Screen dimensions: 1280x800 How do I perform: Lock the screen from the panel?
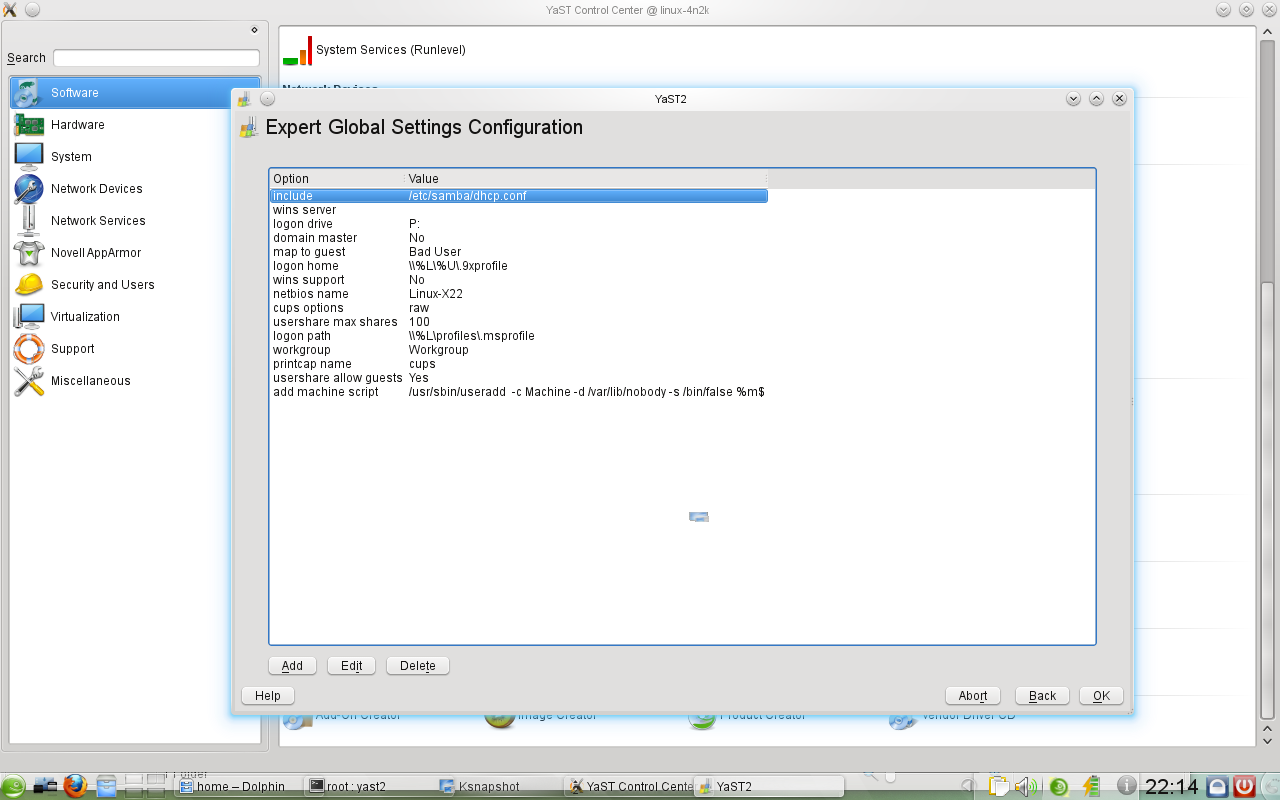click(1217, 786)
